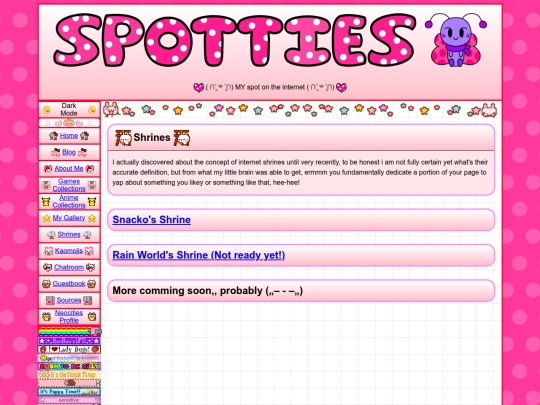Select Shrines in the sidebar menu

69,235
